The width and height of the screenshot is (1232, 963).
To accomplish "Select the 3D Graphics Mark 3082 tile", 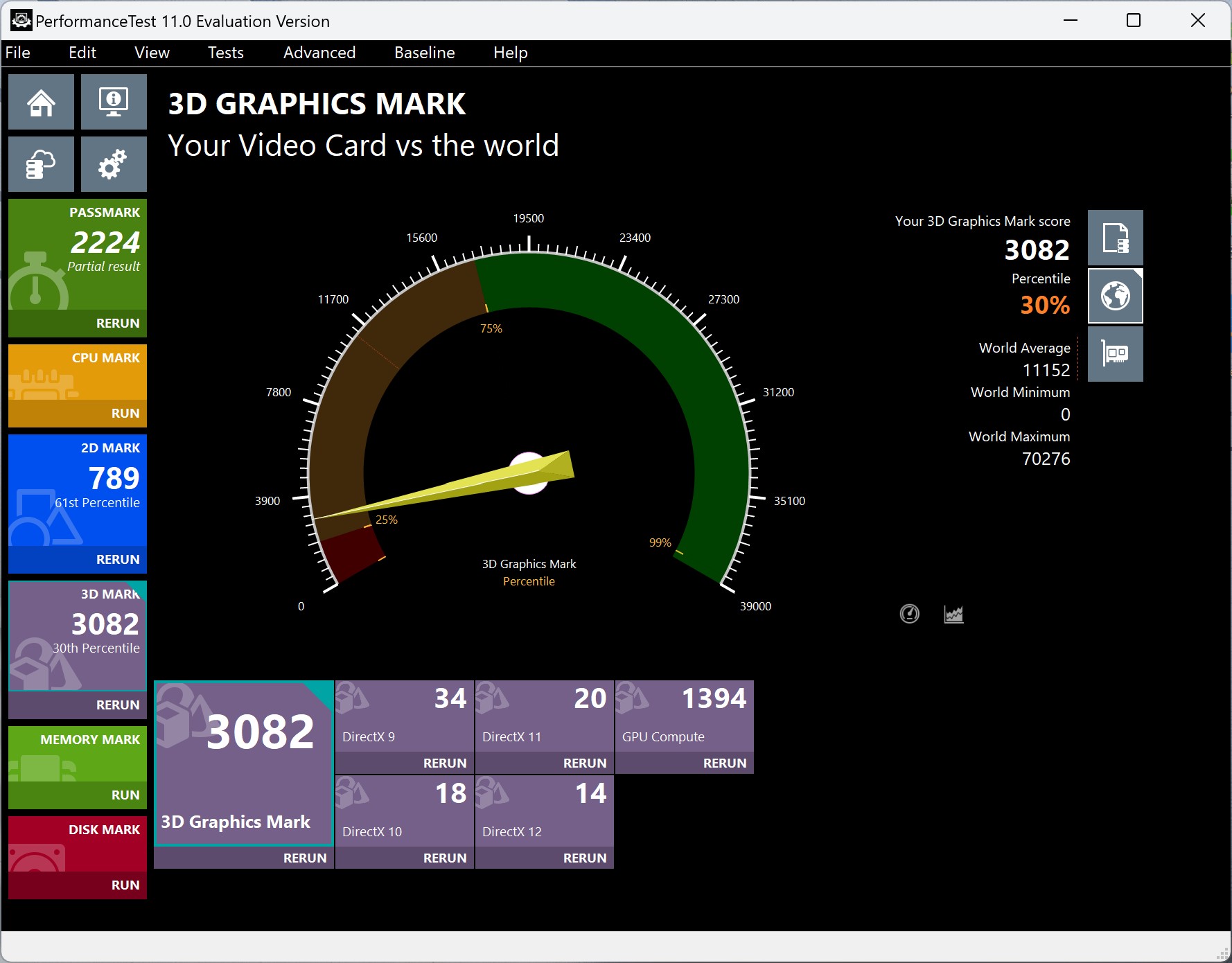I will [x=244, y=763].
